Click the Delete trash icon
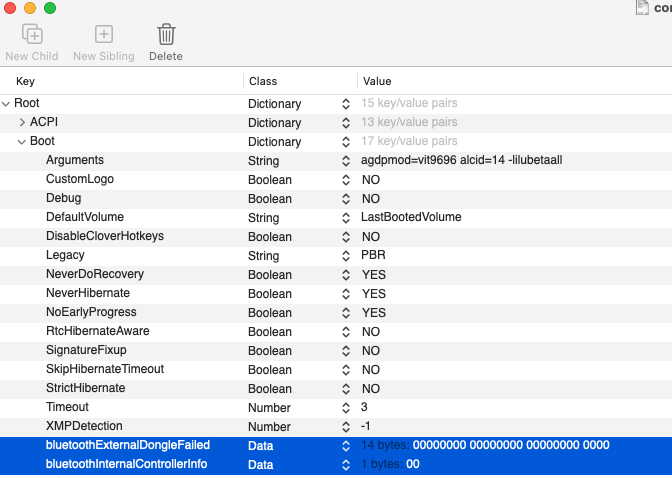The height and width of the screenshot is (478, 672). pyautogui.click(x=166, y=34)
